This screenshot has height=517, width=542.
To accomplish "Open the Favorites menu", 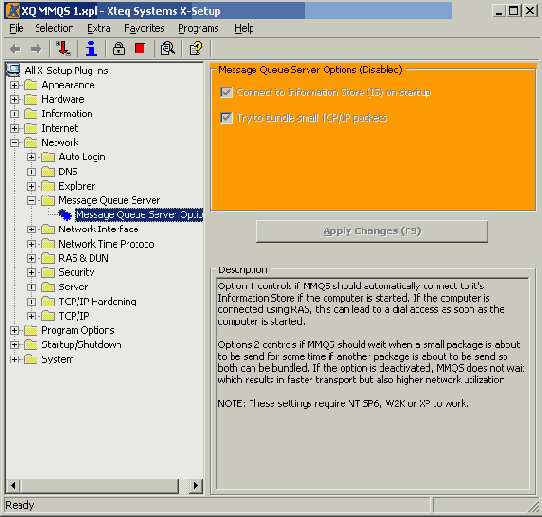I will pos(144,28).
